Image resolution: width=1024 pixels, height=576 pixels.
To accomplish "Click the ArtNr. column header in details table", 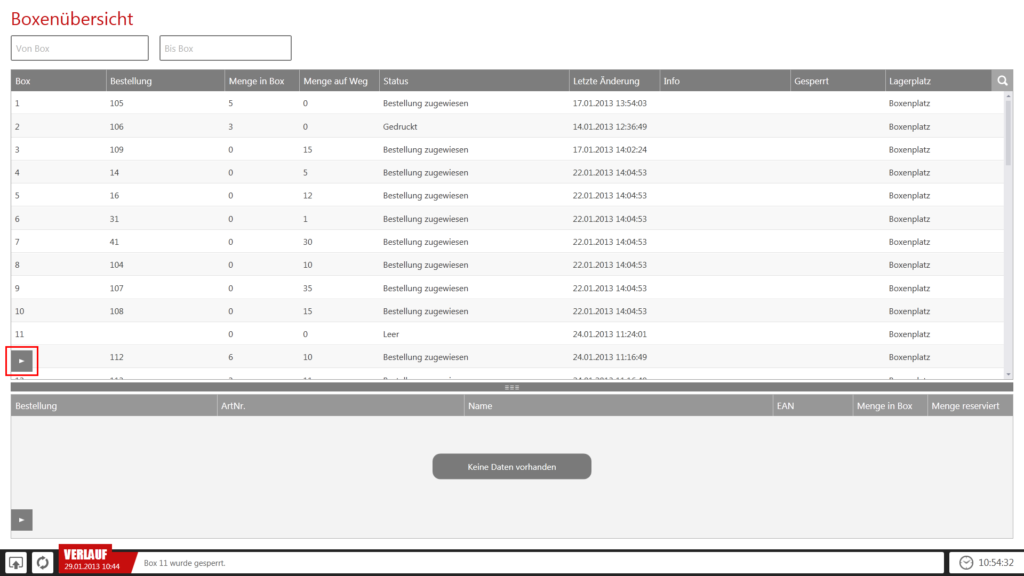I will click(x=339, y=406).
